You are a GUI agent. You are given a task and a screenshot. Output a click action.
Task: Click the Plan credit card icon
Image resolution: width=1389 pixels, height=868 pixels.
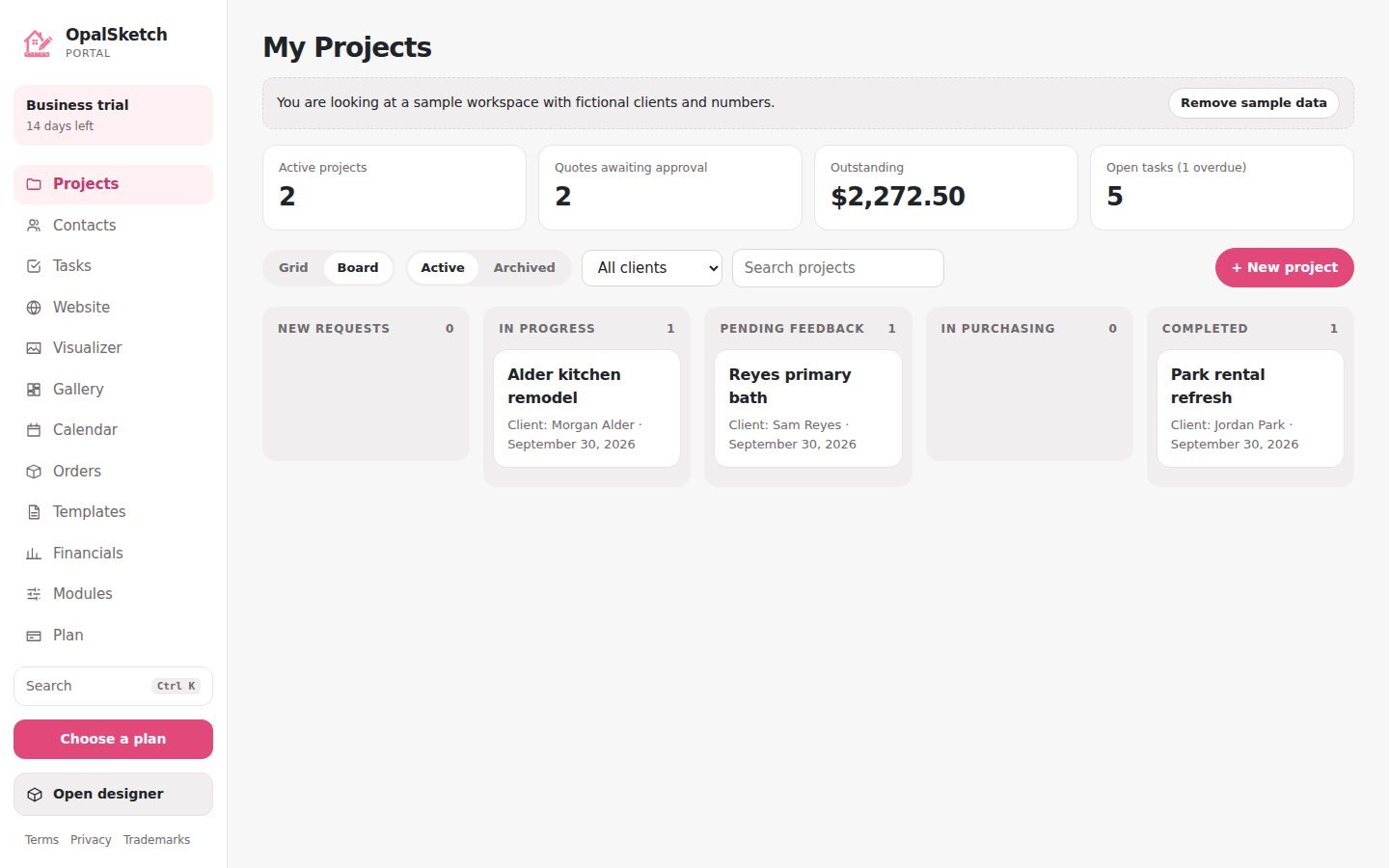click(x=34, y=636)
